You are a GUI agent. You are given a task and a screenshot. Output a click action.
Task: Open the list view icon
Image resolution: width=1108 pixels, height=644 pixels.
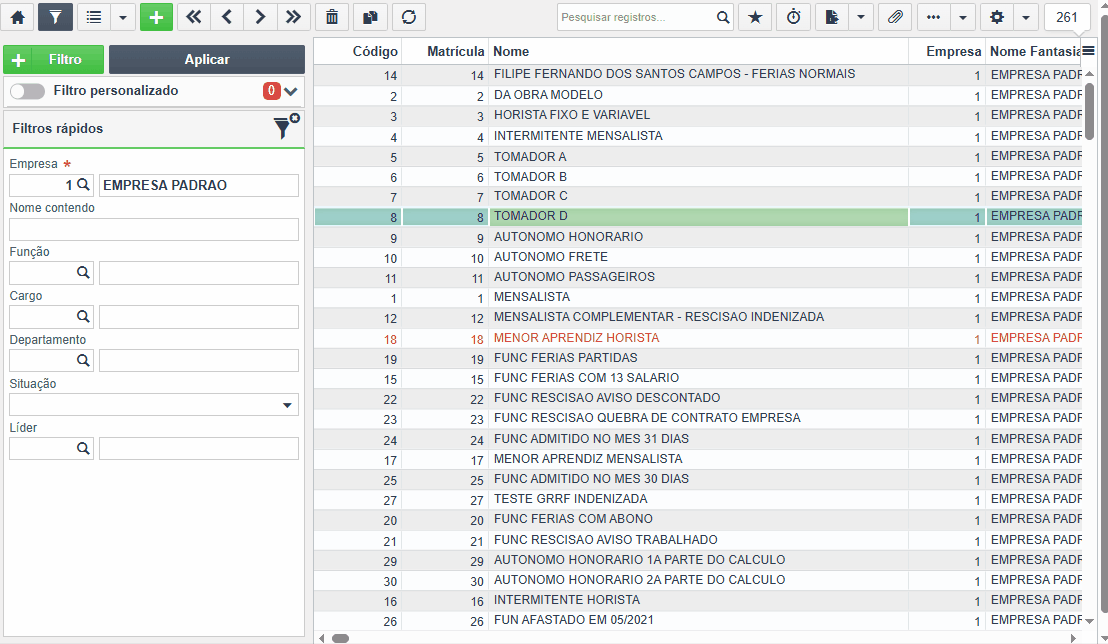click(94, 17)
